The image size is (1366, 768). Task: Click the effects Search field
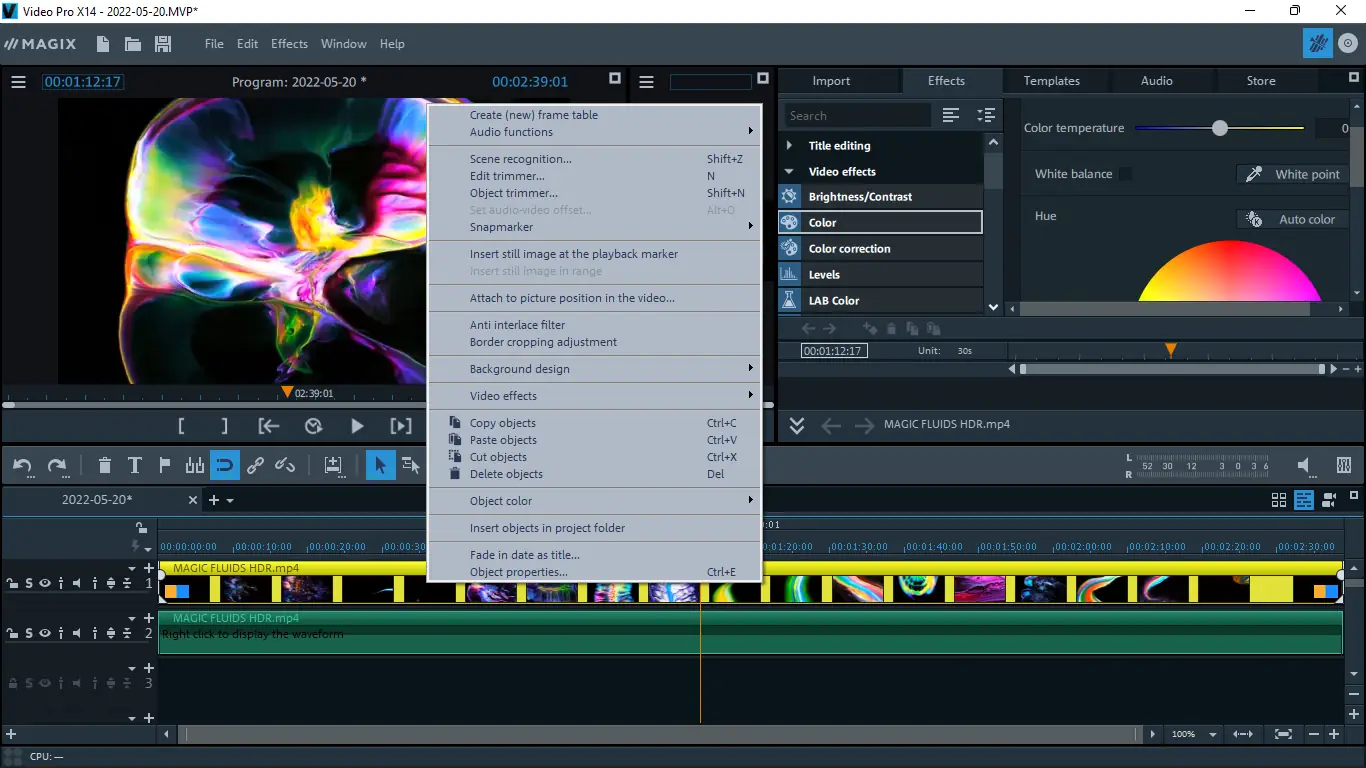[x=857, y=116]
